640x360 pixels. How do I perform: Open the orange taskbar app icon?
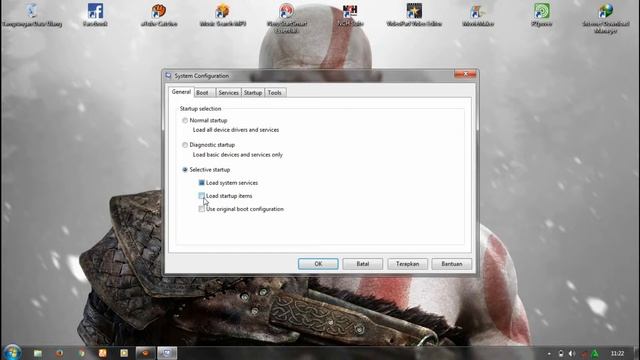pos(102,353)
